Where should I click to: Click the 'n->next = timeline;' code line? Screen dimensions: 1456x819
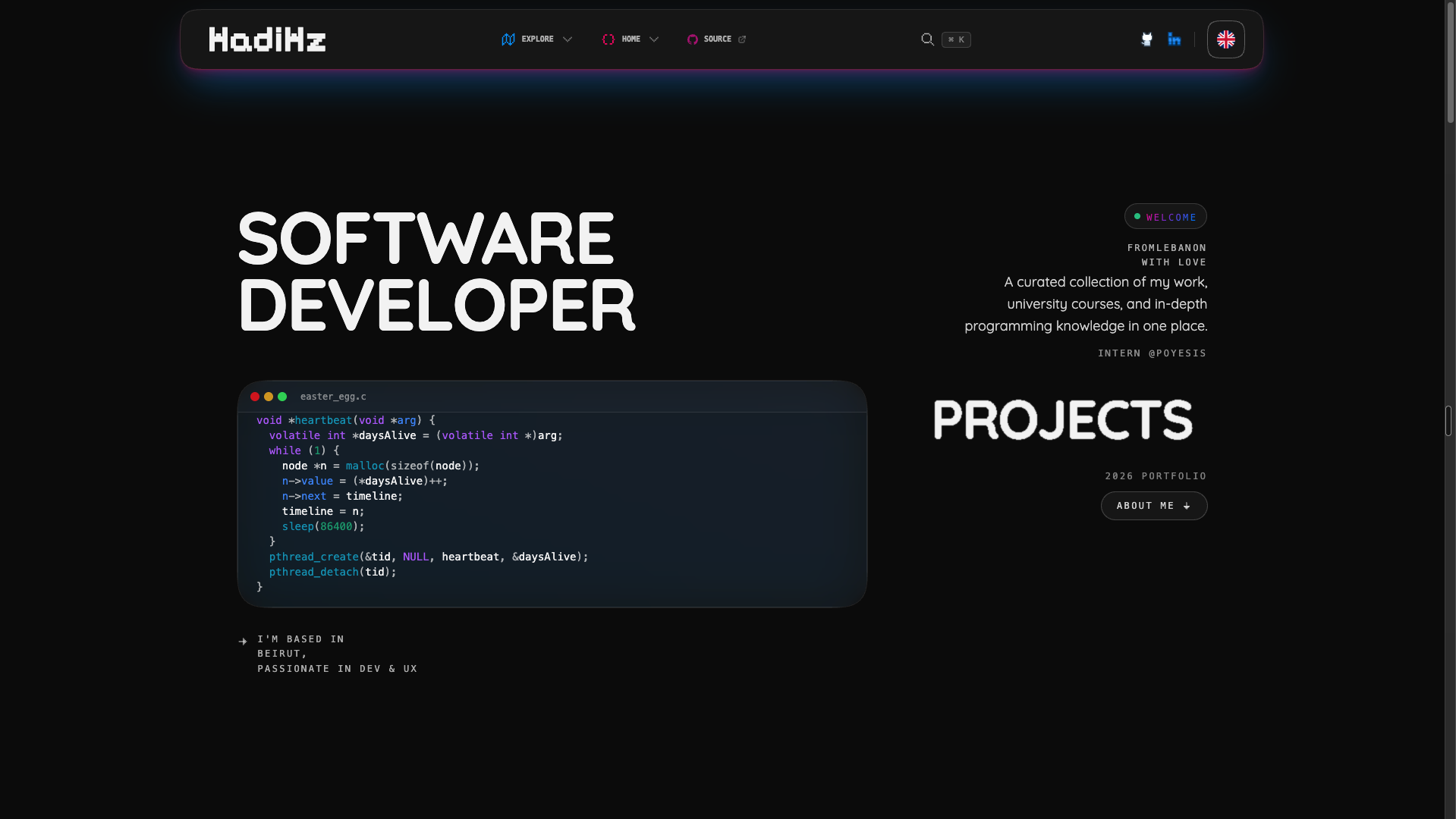pos(342,496)
